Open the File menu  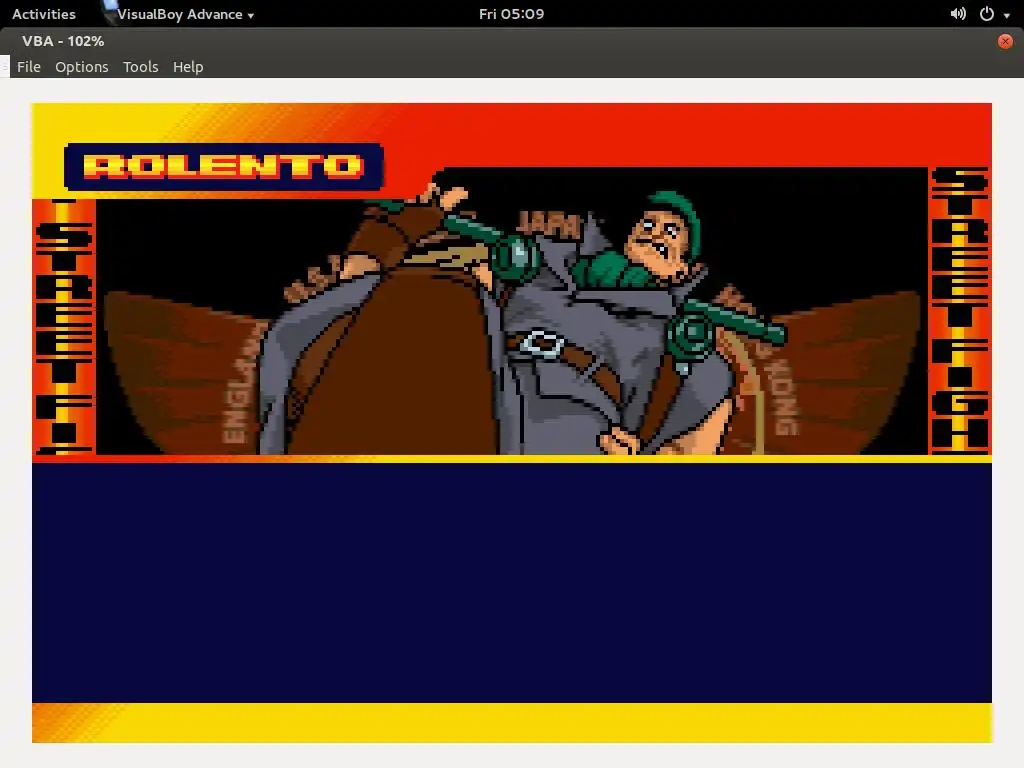coord(29,67)
